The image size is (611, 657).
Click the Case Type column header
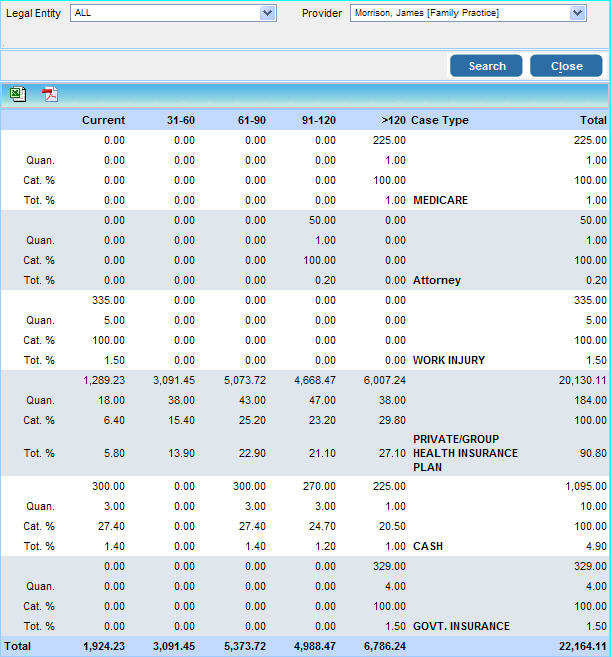point(440,120)
